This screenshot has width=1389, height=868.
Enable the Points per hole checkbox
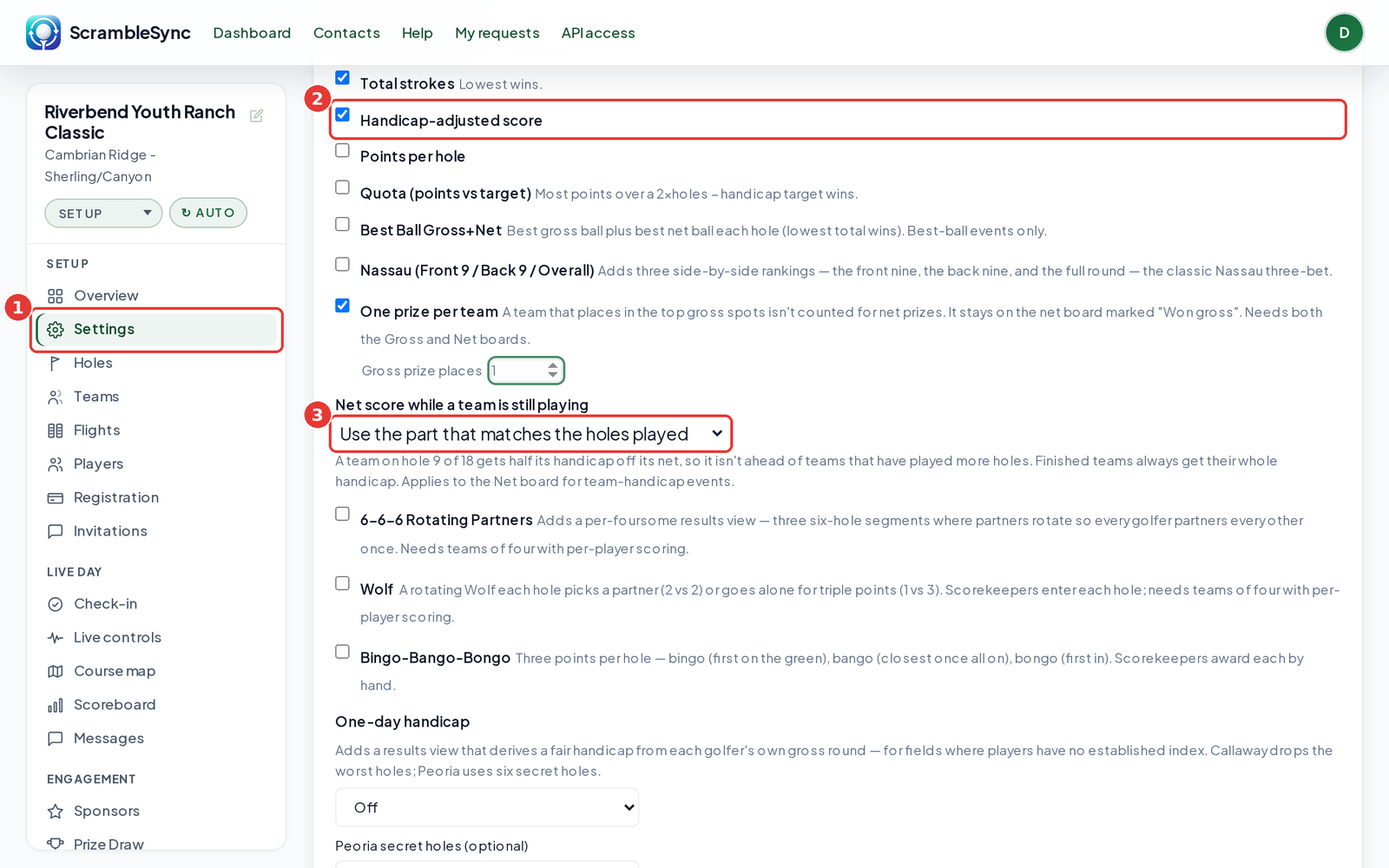tap(343, 151)
